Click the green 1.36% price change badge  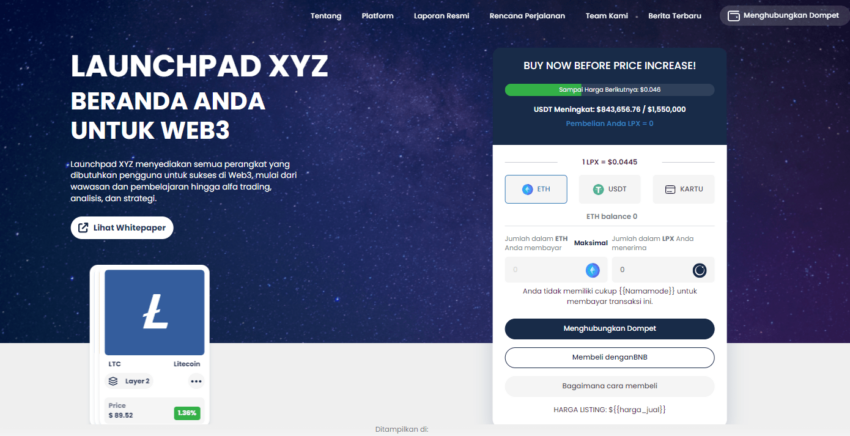[x=187, y=413]
